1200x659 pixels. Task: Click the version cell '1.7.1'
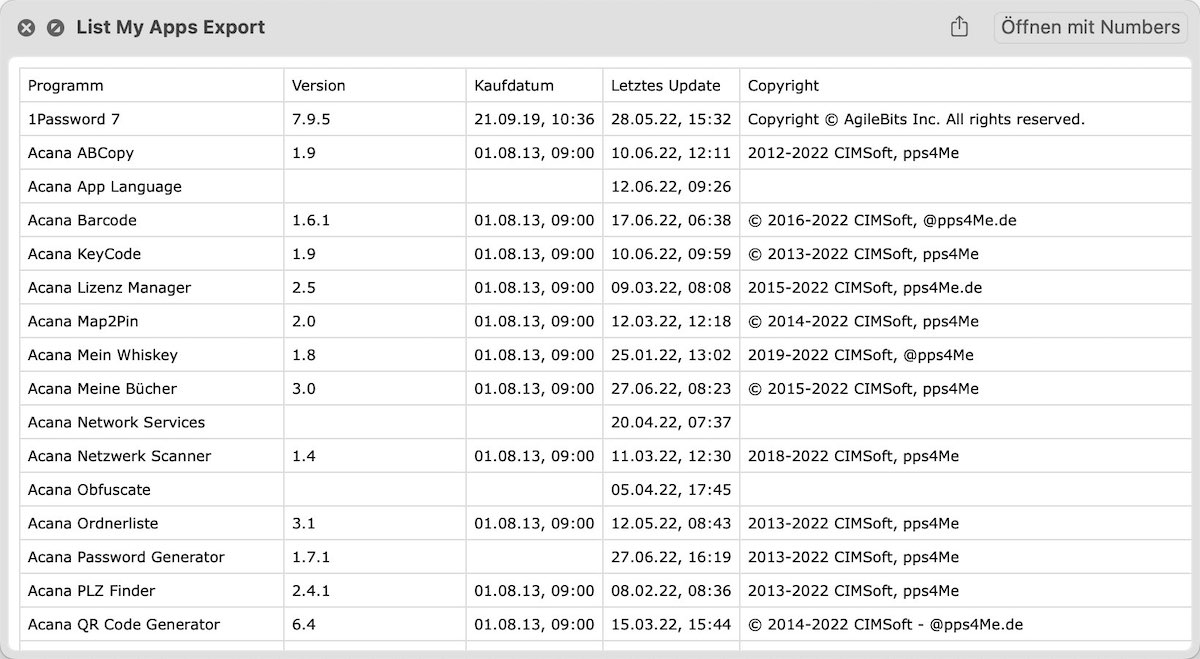click(x=375, y=557)
